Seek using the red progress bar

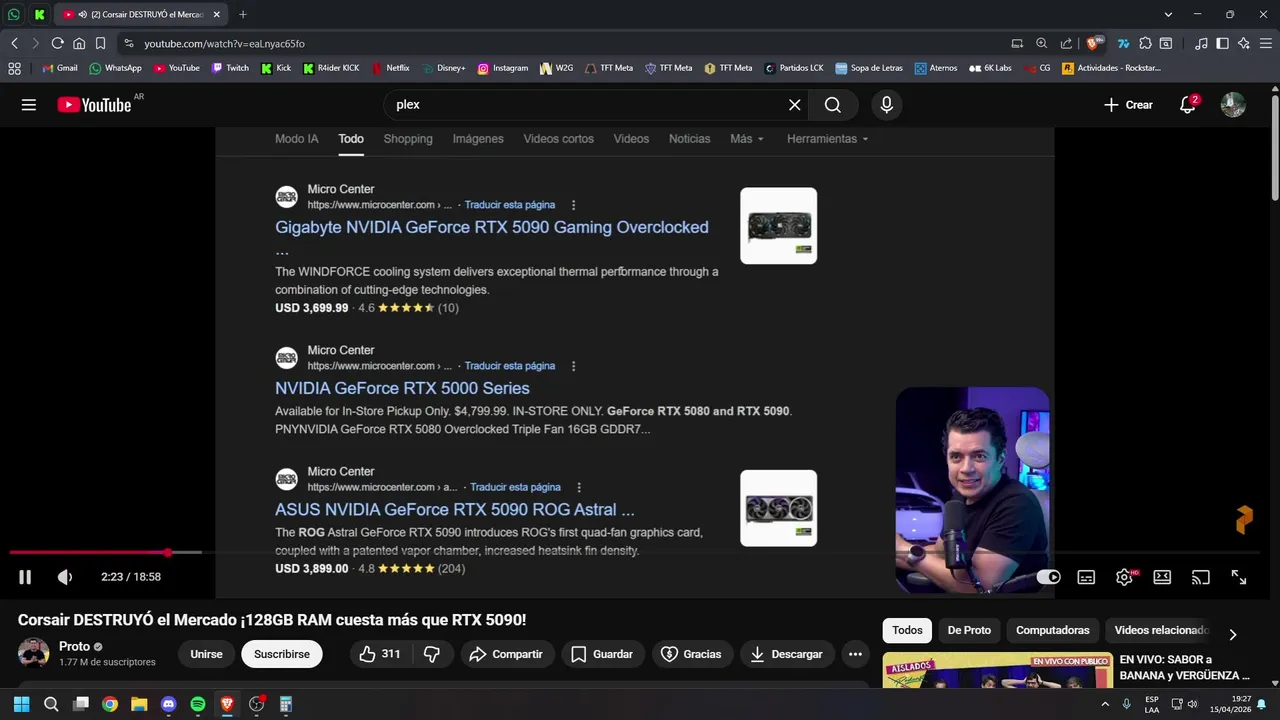point(635,552)
